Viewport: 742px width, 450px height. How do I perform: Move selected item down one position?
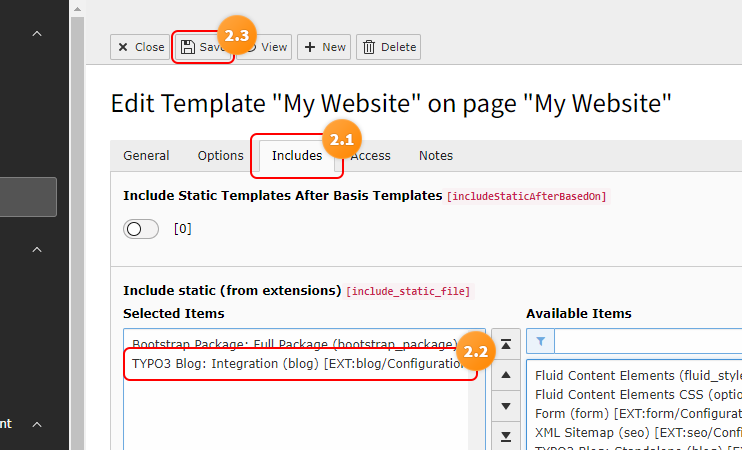(x=506, y=406)
